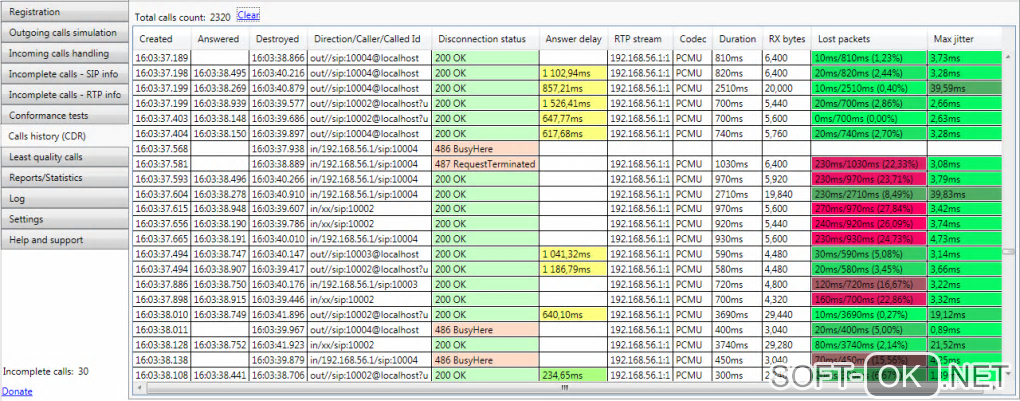Click max jitter 21,52ms cell
This screenshot has width=1020, height=401.
click(x=965, y=345)
